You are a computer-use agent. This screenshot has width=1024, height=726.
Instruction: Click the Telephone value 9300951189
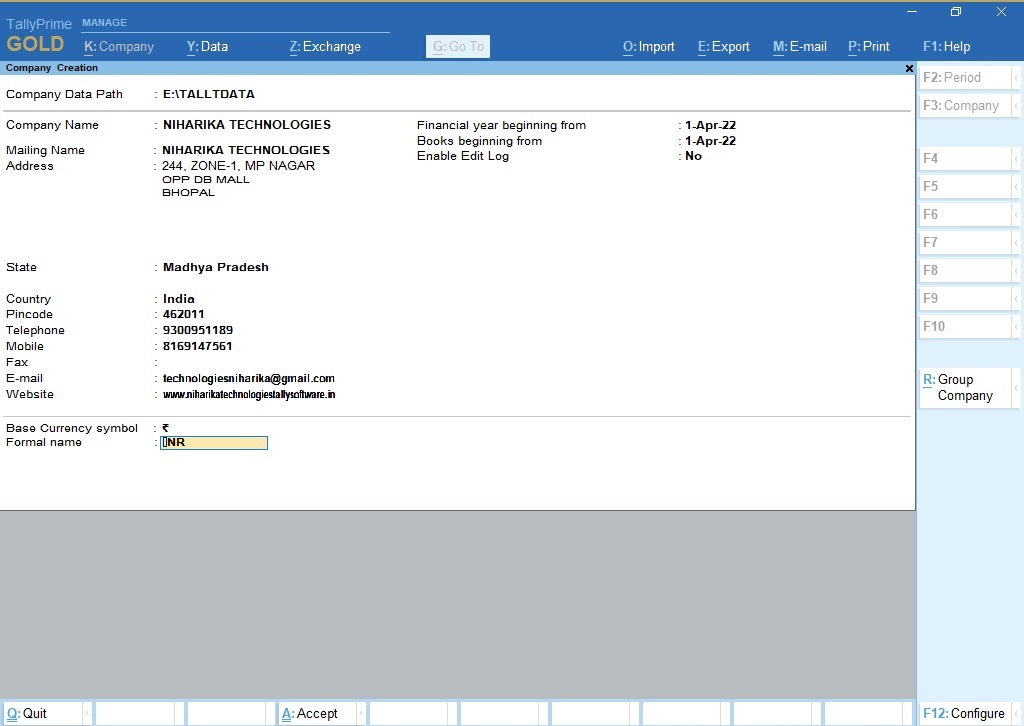coord(198,330)
